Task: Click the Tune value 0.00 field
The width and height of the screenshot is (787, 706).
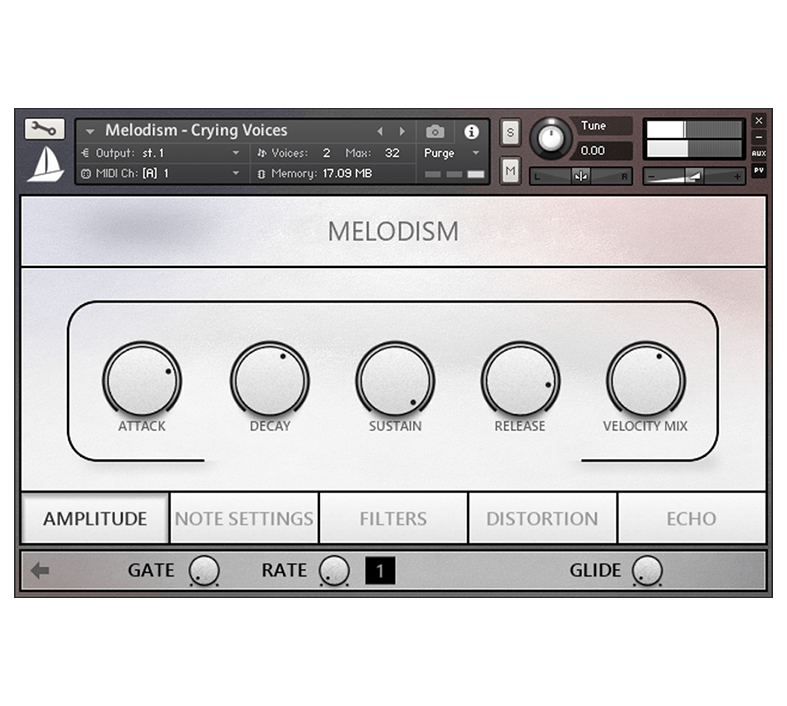Action: coord(602,151)
